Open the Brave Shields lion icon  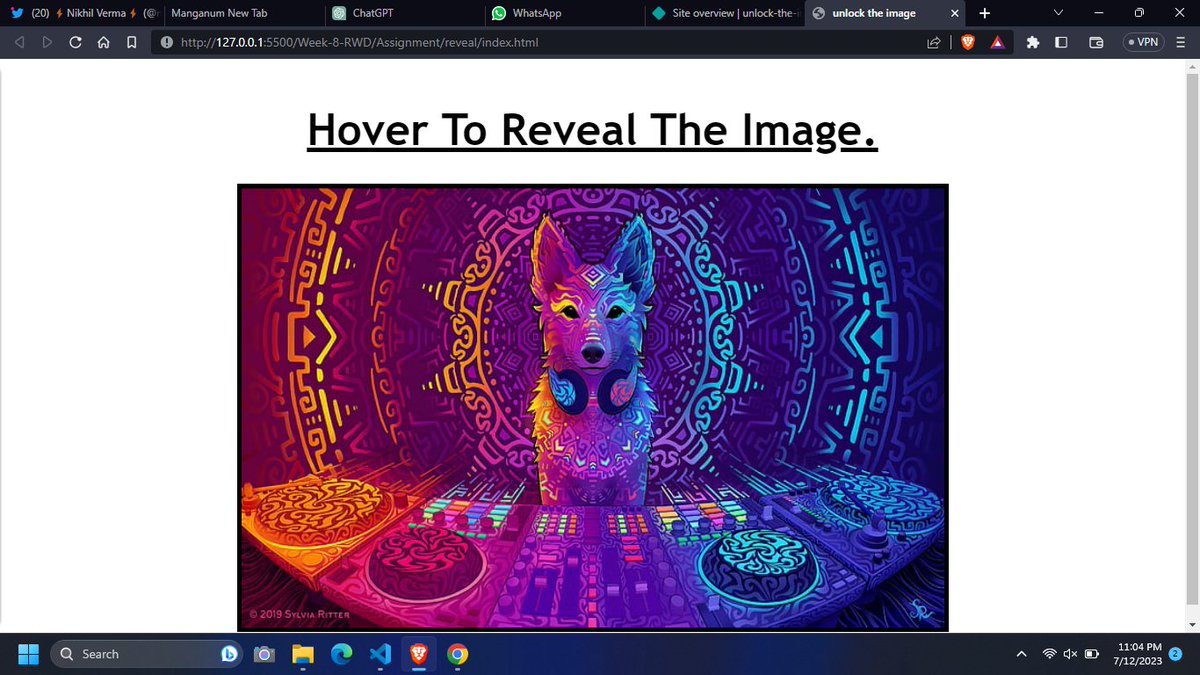[967, 43]
